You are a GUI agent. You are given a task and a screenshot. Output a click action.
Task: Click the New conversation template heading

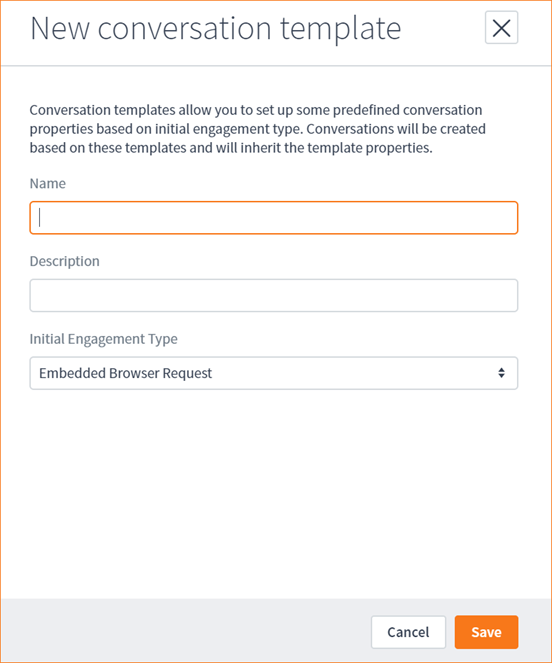pyautogui.click(x=216, y=29)
